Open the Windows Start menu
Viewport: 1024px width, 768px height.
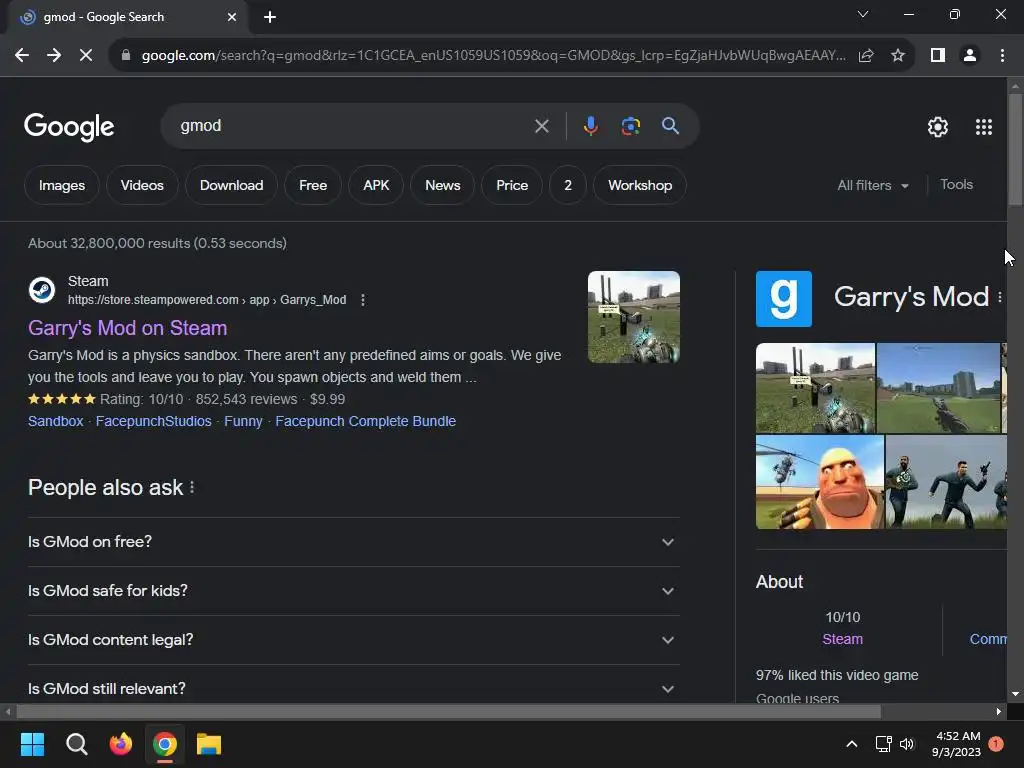pos(32,744)
